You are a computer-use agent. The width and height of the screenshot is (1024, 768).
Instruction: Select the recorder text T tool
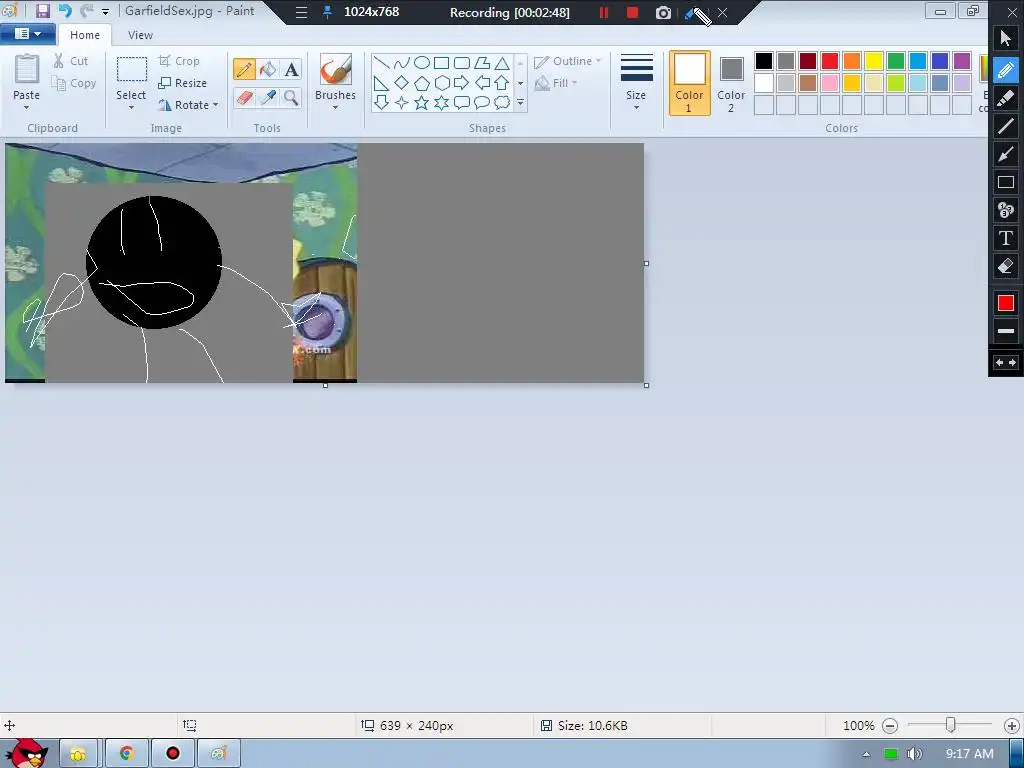tap(1006, 238)
